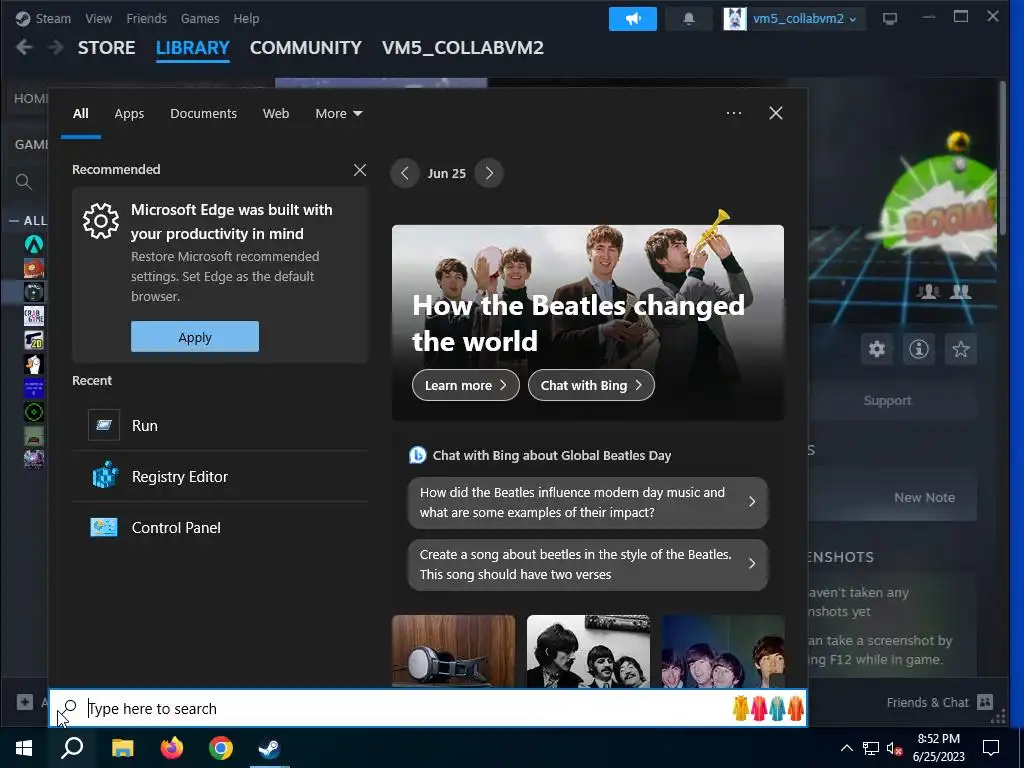Go to Steam LIBRARY section

pos(193,48)
